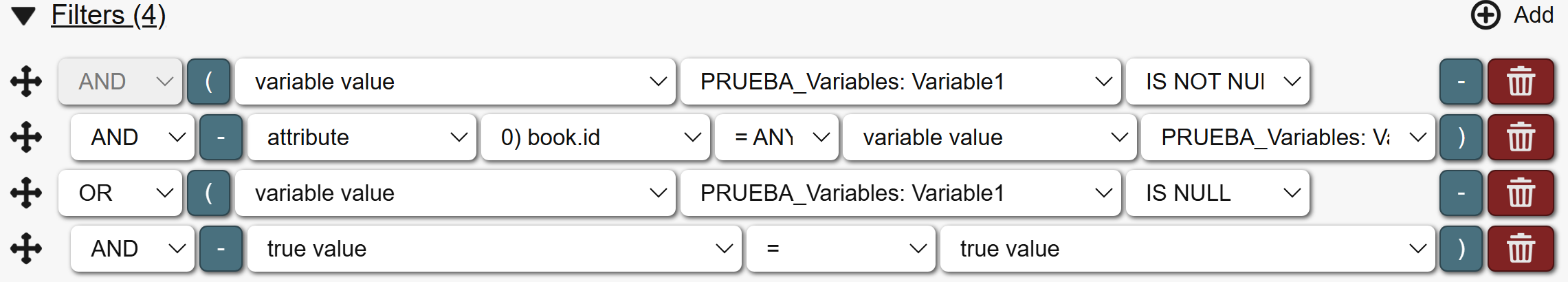
Task: Delete the book.id attribute filter row
Action: tap(1521, 138)
